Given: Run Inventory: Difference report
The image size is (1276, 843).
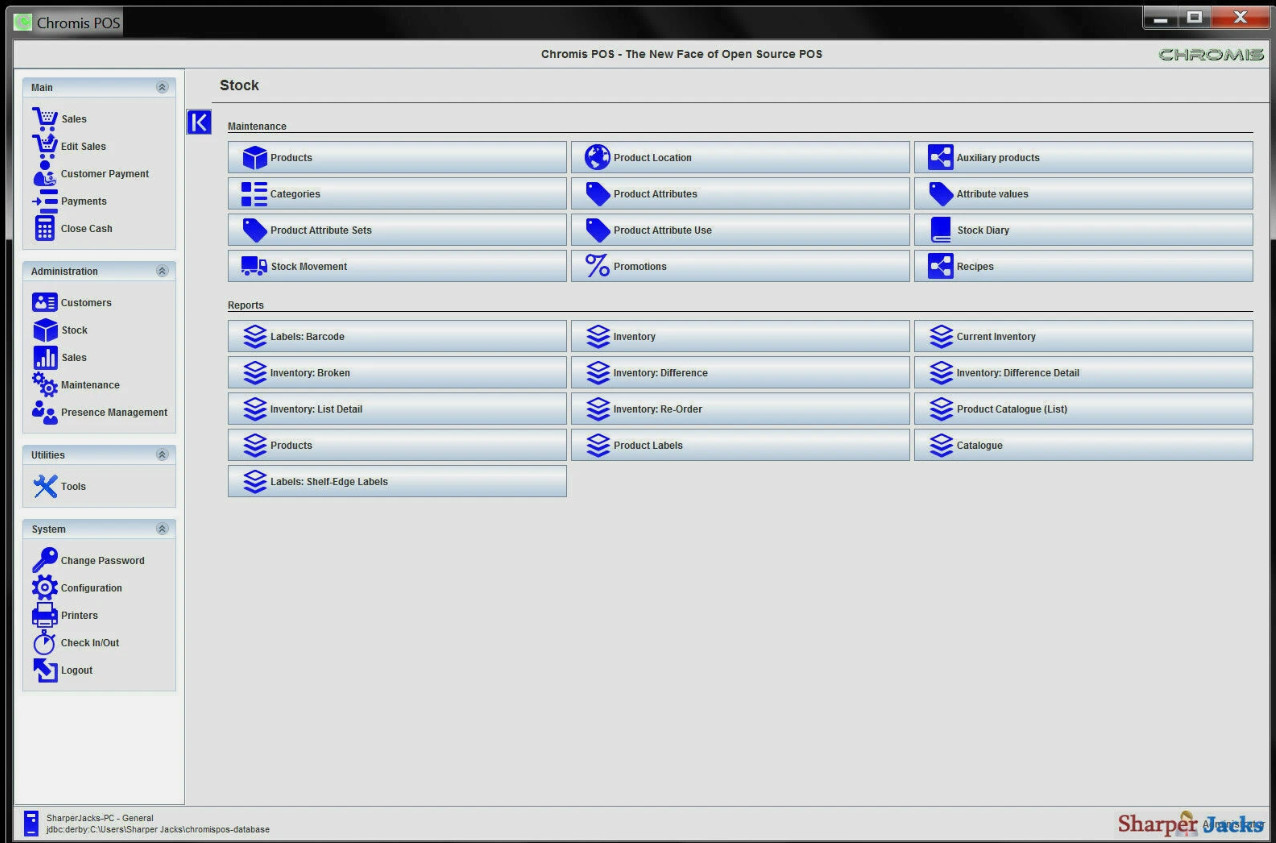Looking at the screenshot, I should tap(741, 373).
